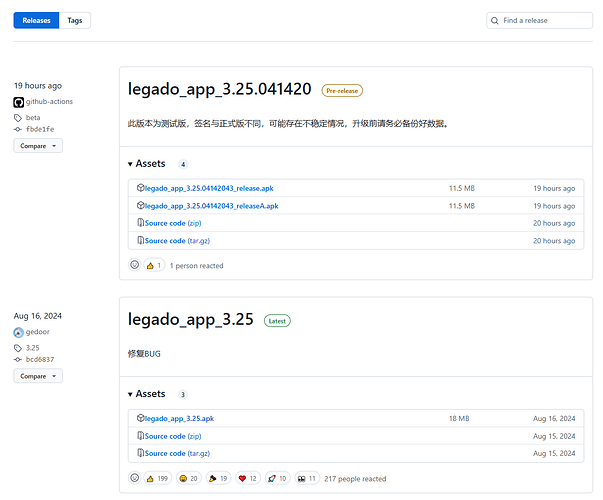The height and width of the screenshot is (500, 603).
Task: Toggle thumbs up reaction with 199
Action: [x=158, y=478]
